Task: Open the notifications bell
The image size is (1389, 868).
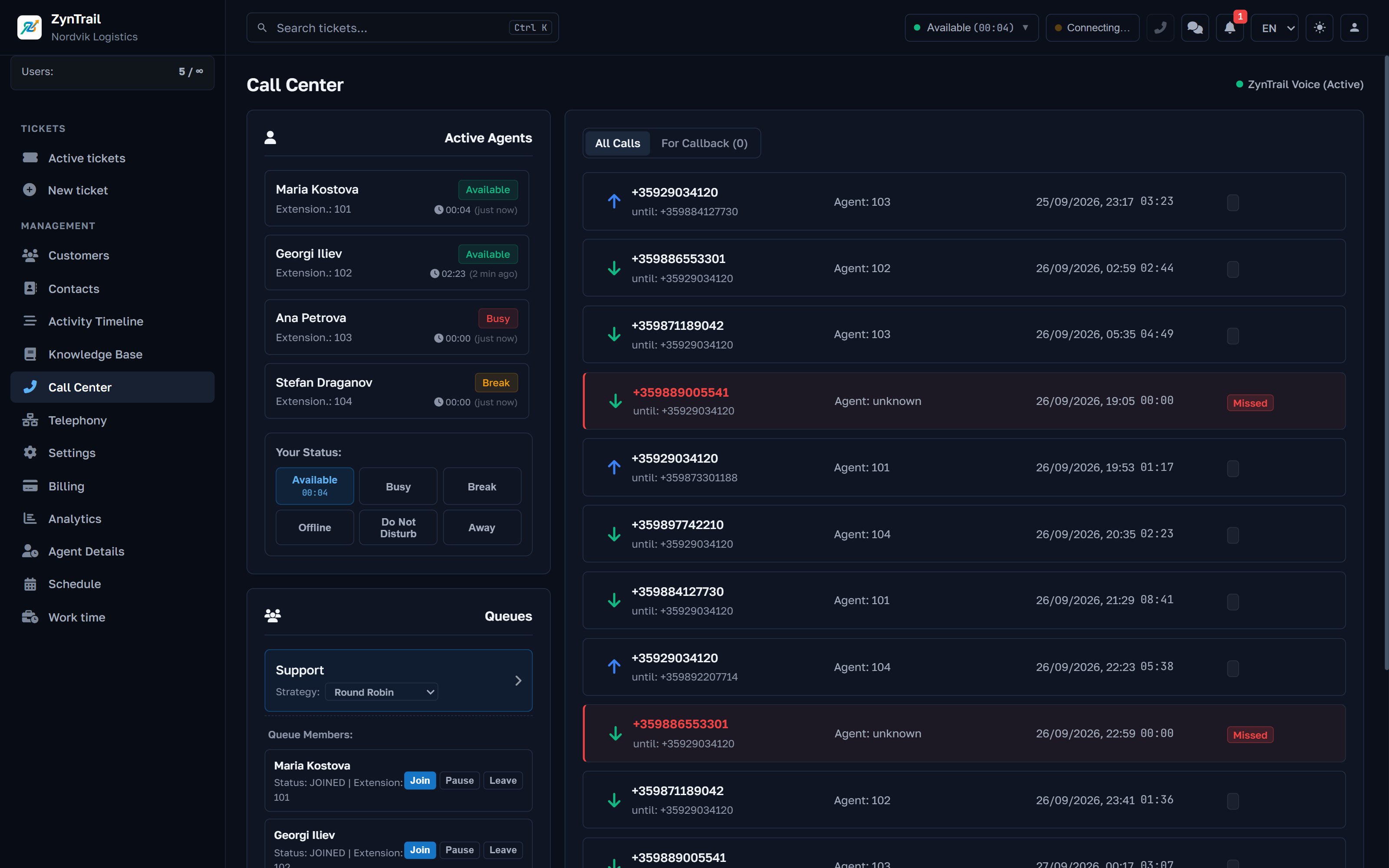Action: [x=1229, y=27]
